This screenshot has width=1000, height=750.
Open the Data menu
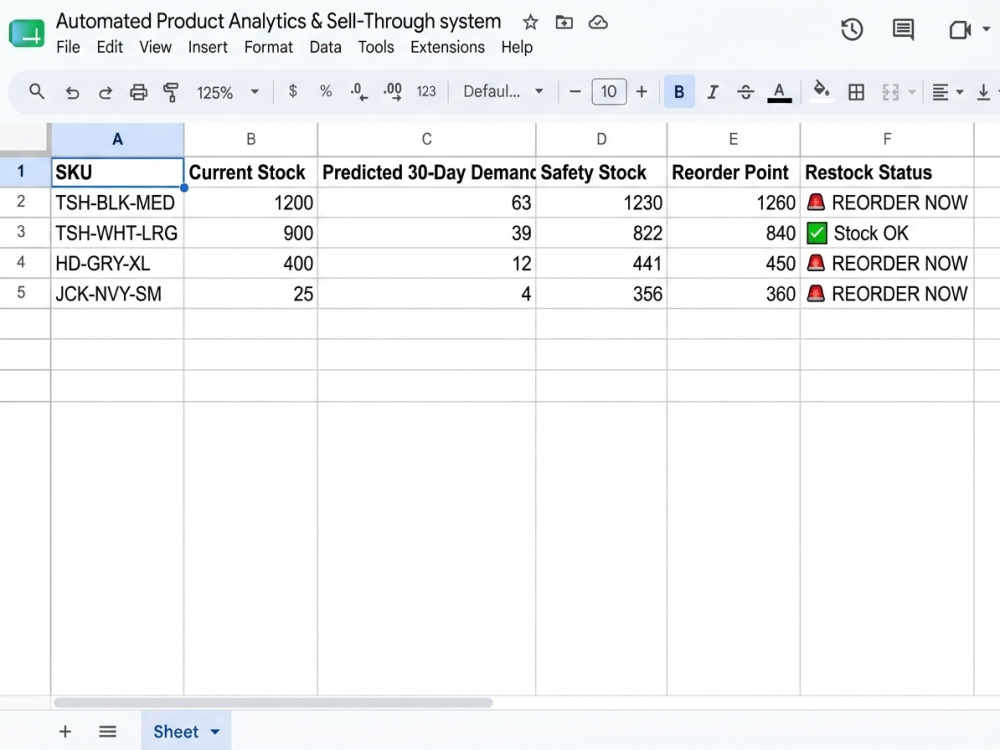325,47
